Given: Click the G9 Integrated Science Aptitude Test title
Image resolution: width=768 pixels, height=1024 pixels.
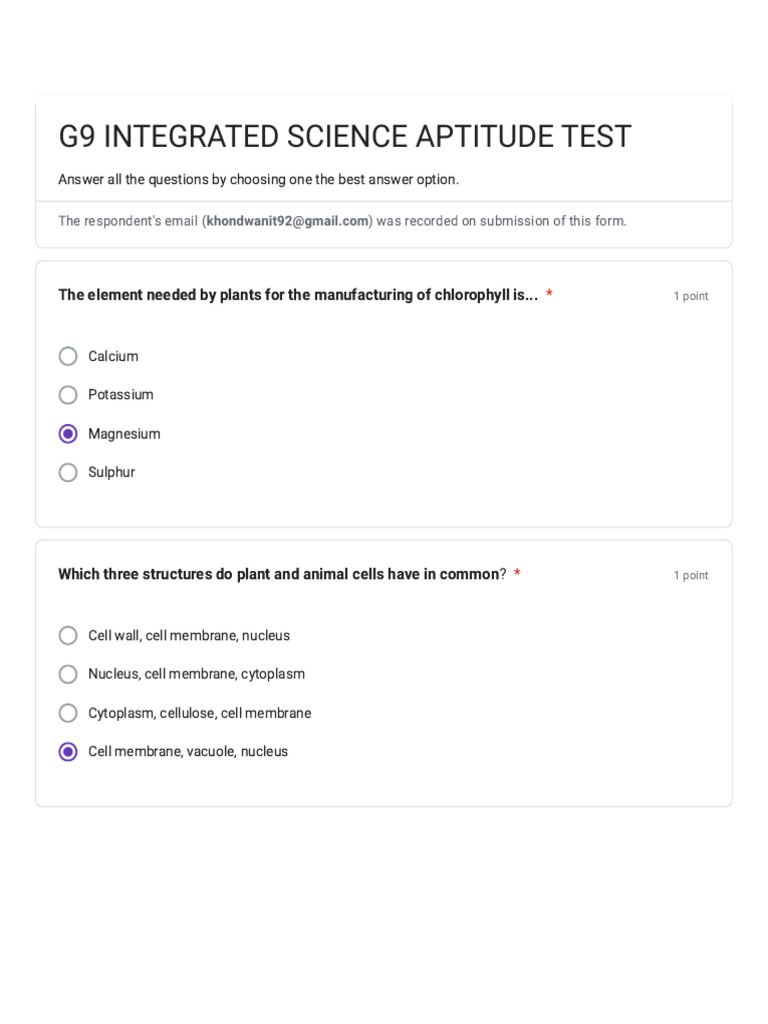Looking at the screenshot, I should tap(345, 136).
